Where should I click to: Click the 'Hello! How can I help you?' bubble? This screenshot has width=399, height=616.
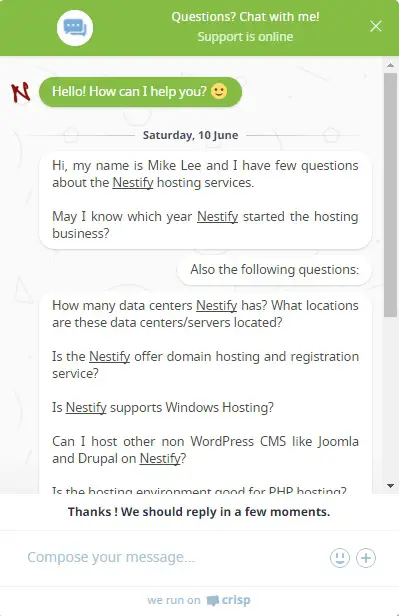[x=140, y=92]
